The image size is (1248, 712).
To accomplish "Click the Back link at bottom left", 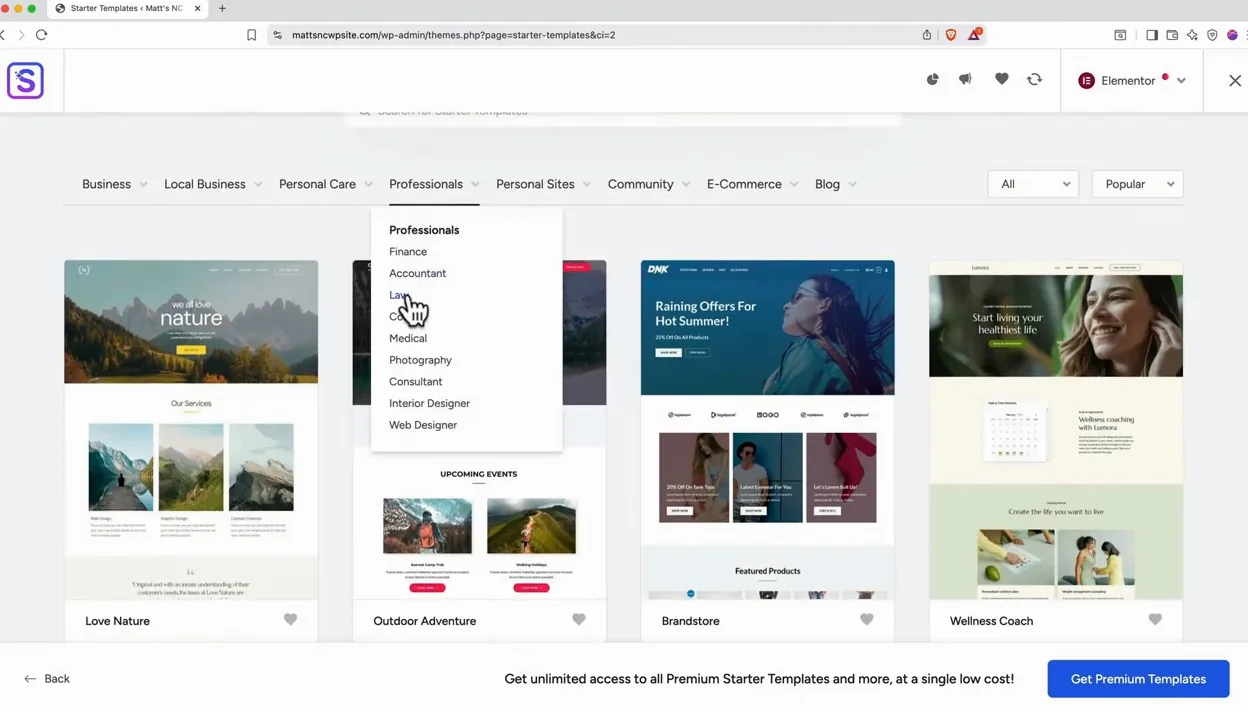I will 47,679.
